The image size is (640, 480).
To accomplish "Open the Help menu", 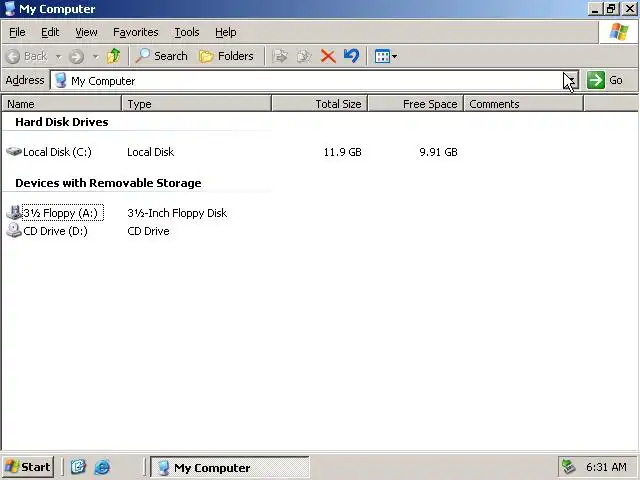I will point(225,32).
